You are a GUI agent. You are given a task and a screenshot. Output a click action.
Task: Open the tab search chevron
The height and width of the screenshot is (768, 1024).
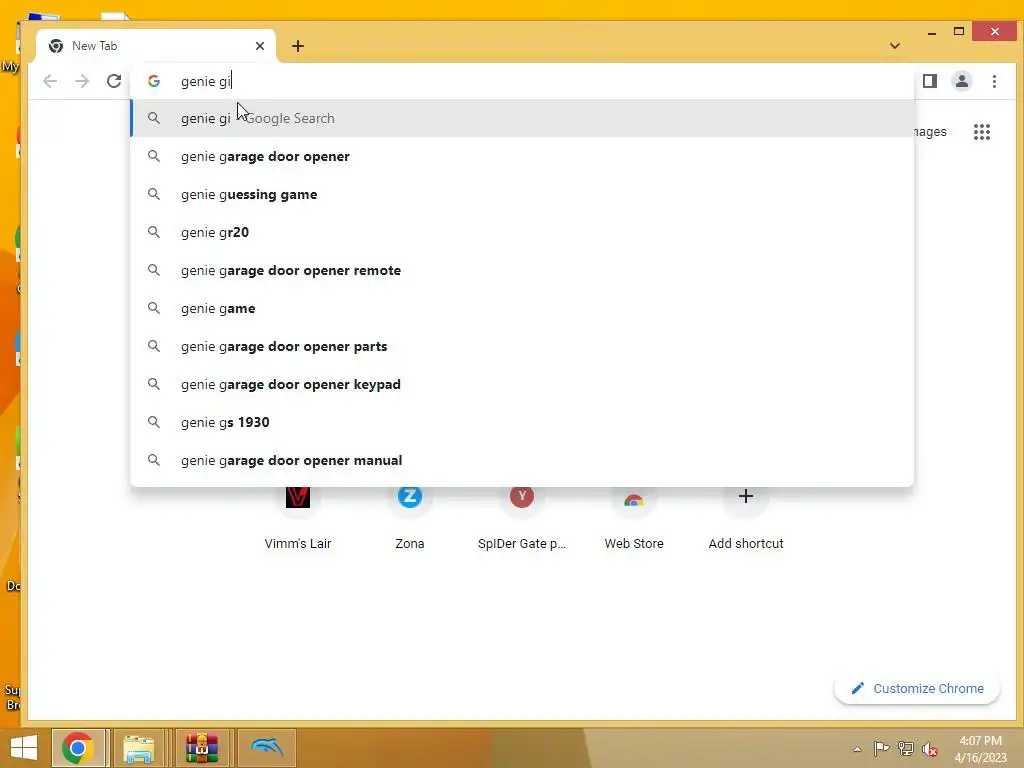(x=895, y=46)
